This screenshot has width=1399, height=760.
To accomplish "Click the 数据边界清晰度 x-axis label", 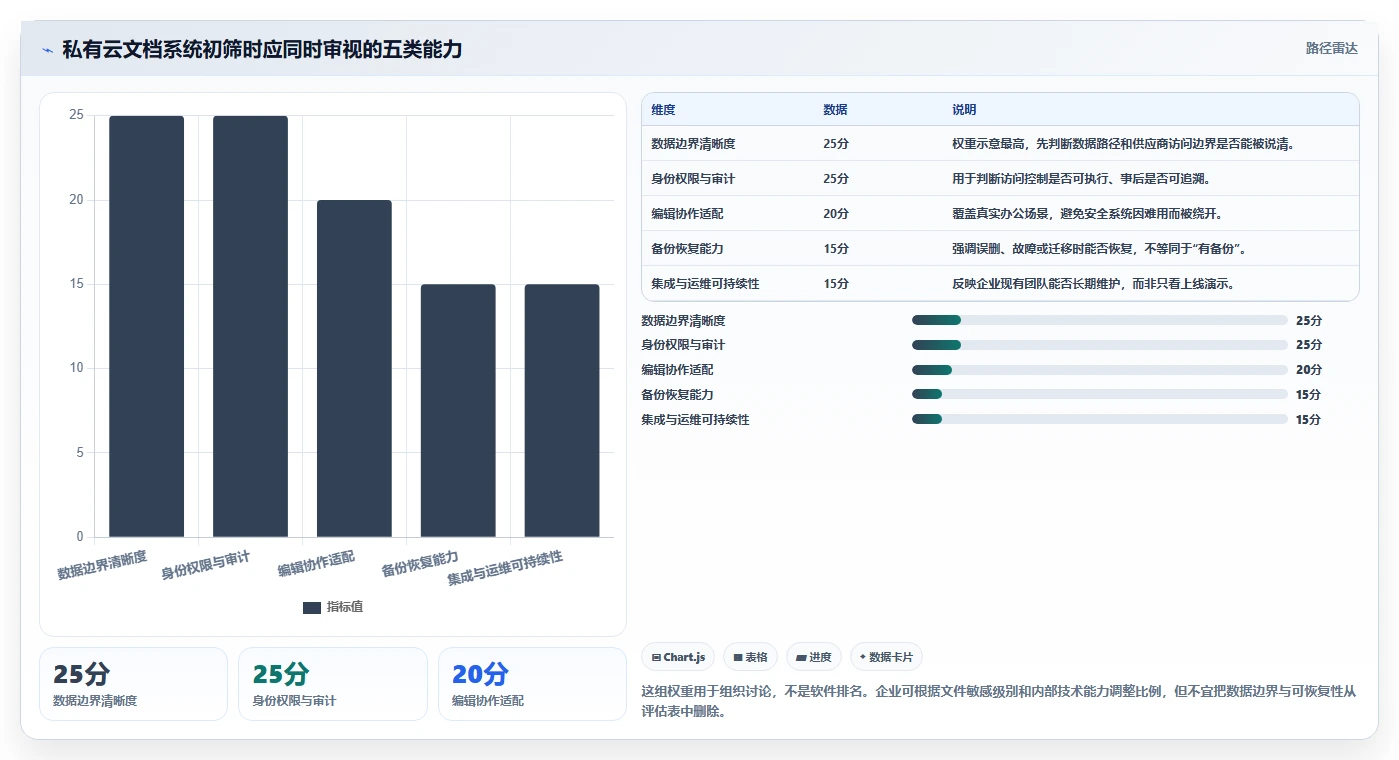I will tap(102, 566).
